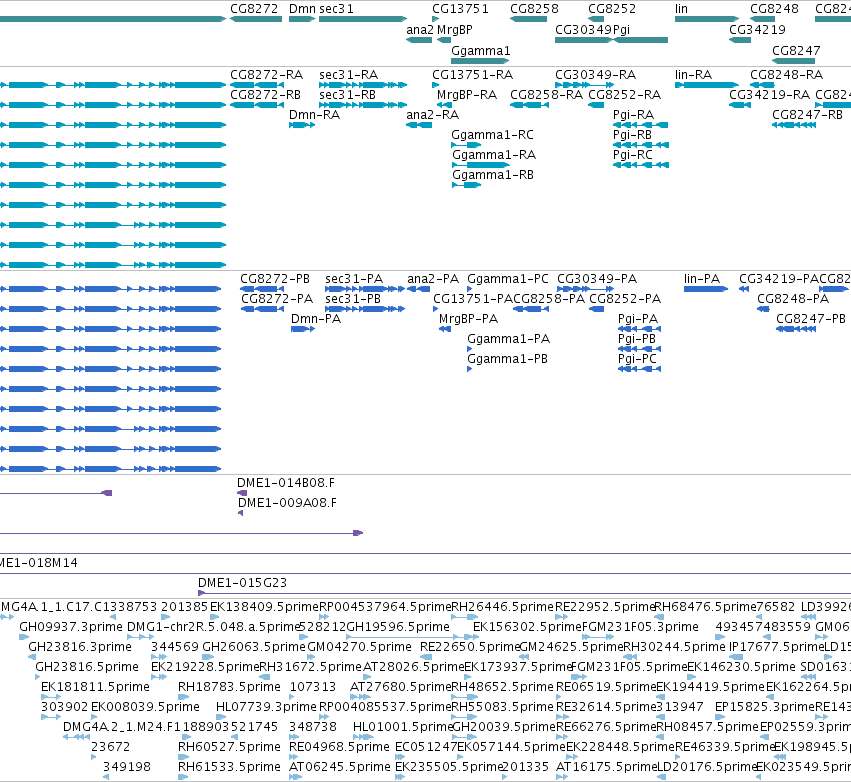Screen dimensions: 851x782
Task: Select the GH09937.3prime EST label
Action: [71, 626]
